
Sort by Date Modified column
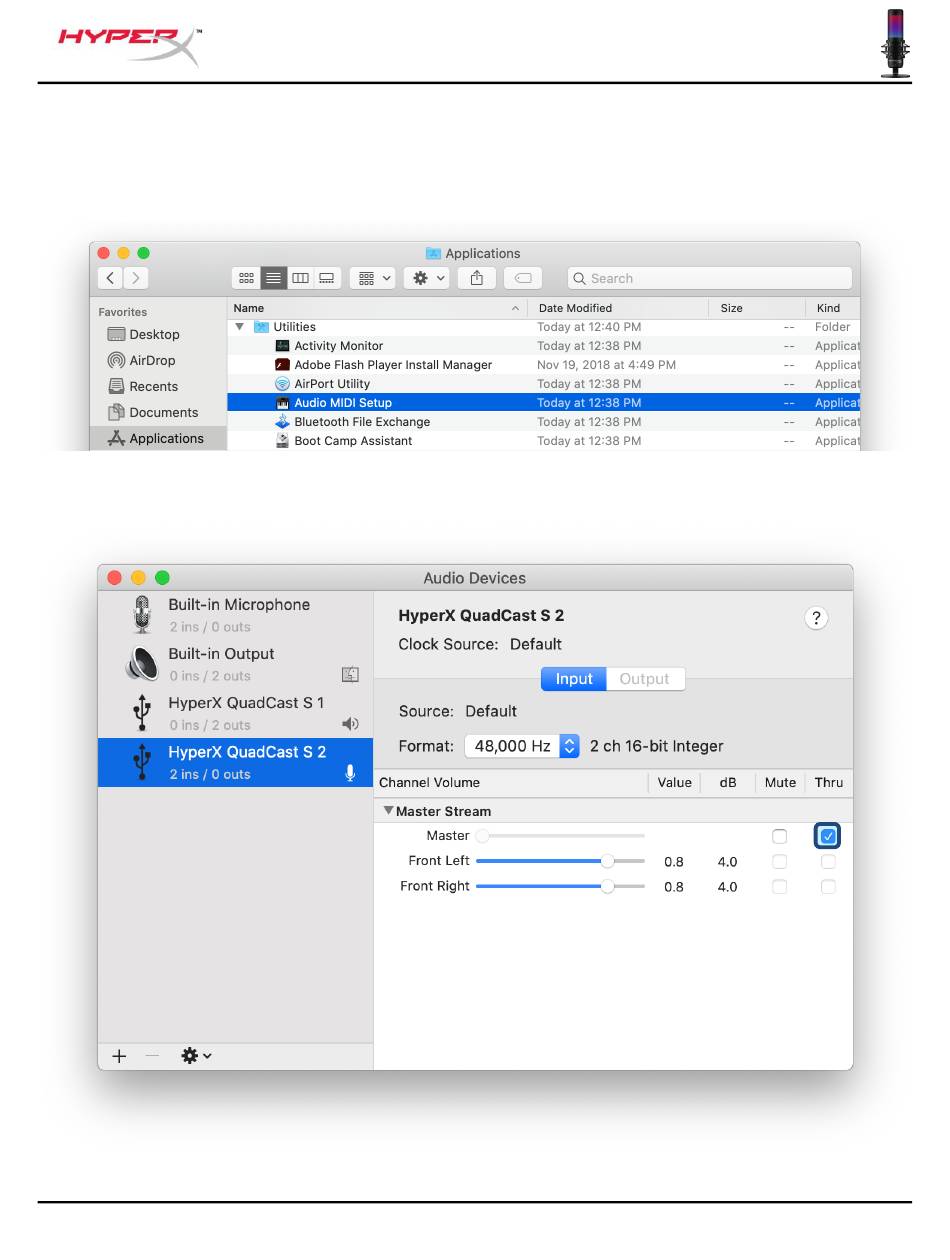(618, 308)
